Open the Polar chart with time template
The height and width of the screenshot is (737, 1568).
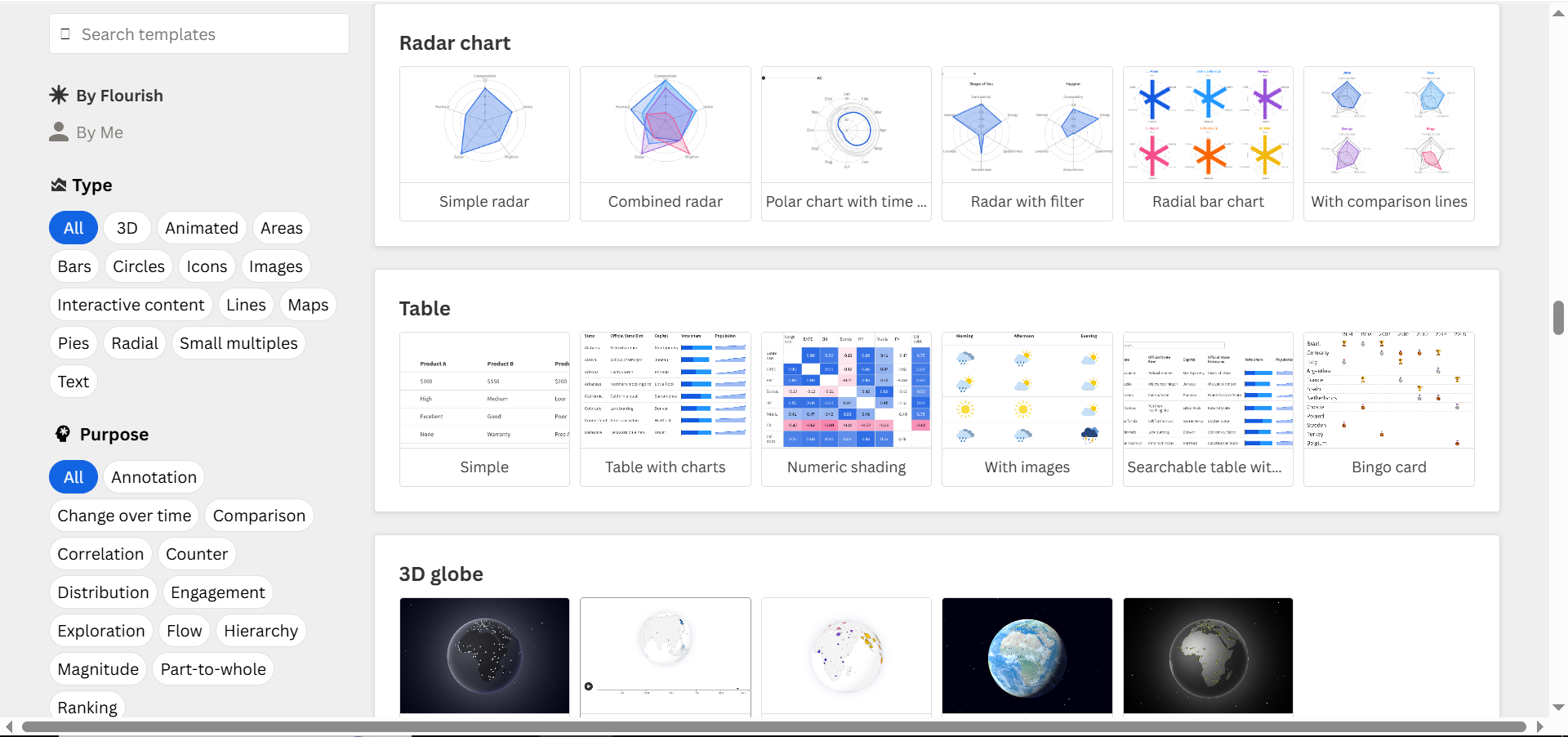point(846,144)
